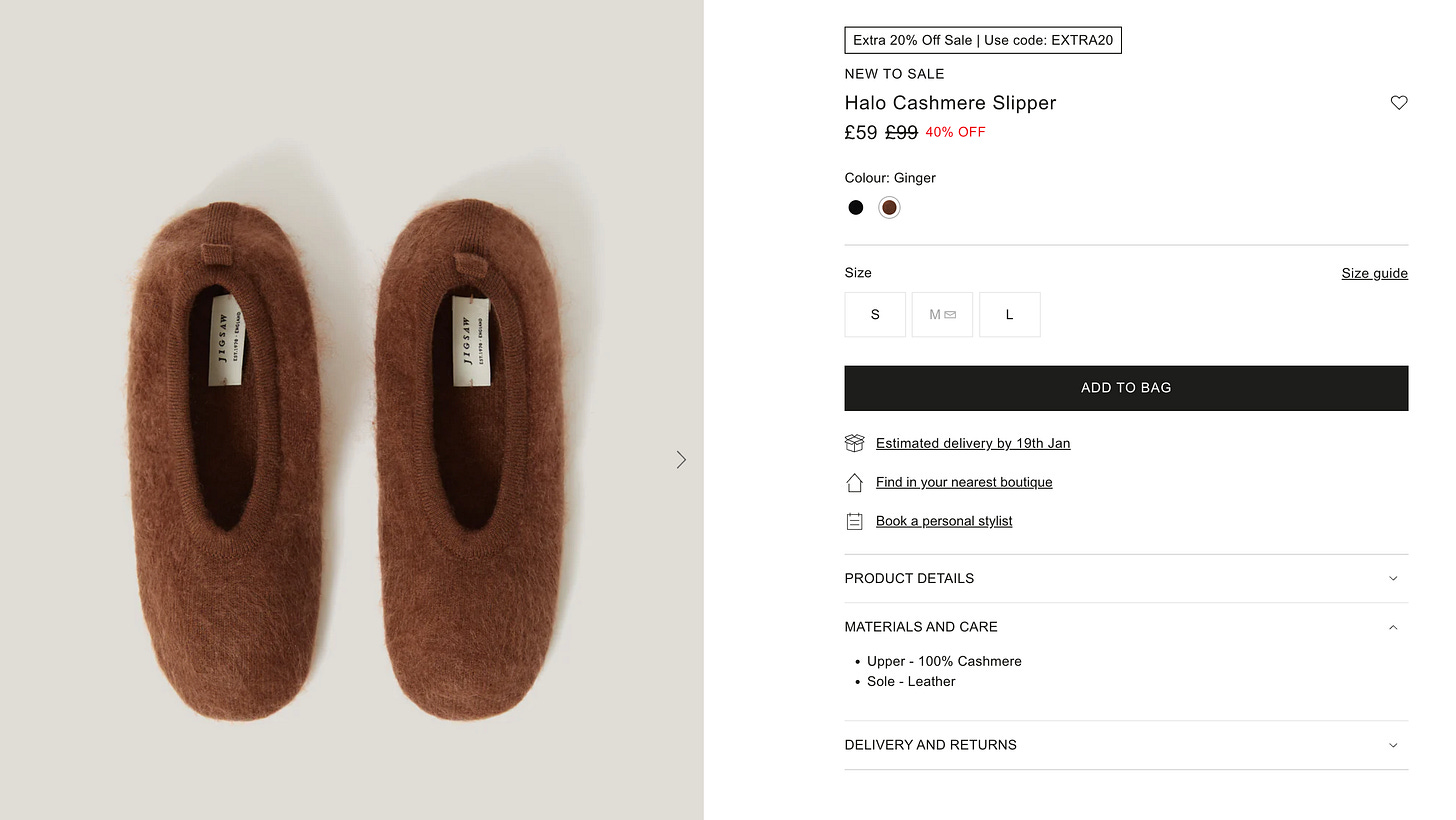
Task: Click Book a personal stylist
Action: pyautogui.click(x=944, y=521)
